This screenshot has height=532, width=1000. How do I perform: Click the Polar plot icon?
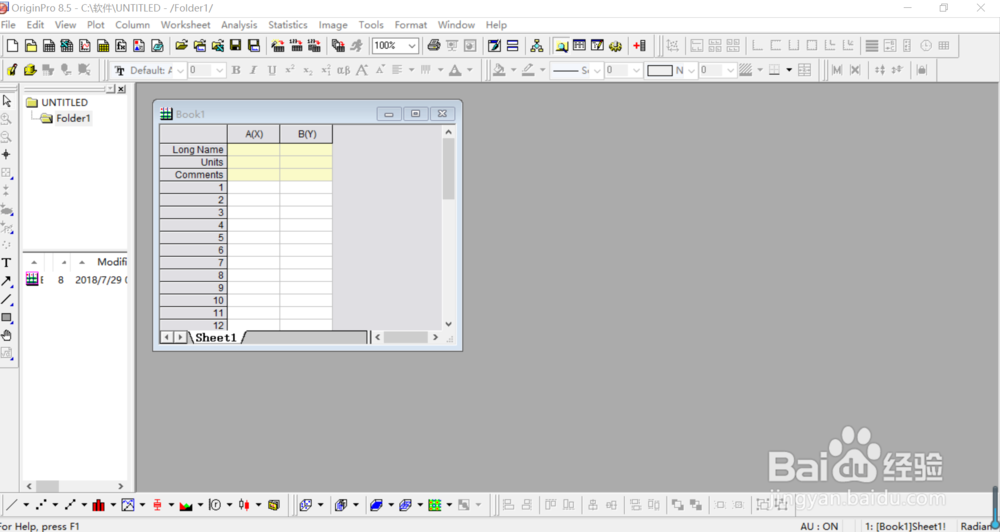point(215,505)
